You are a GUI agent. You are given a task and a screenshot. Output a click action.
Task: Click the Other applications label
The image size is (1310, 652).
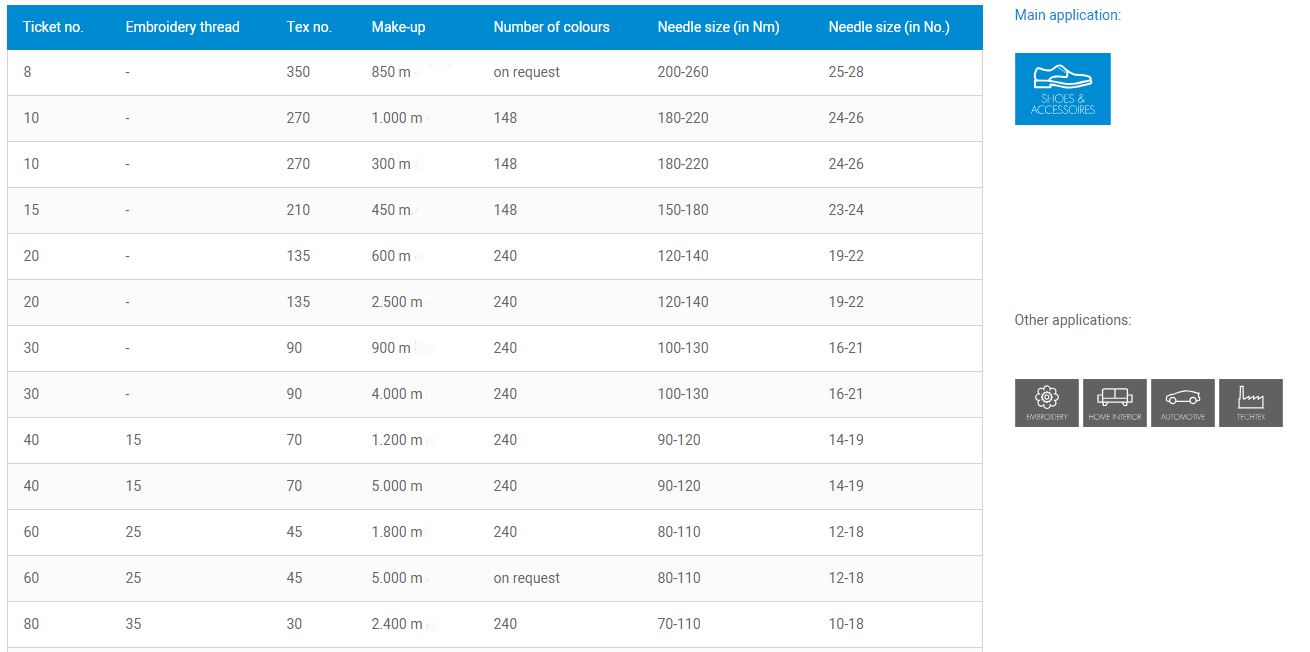[x=1073, y=320]
